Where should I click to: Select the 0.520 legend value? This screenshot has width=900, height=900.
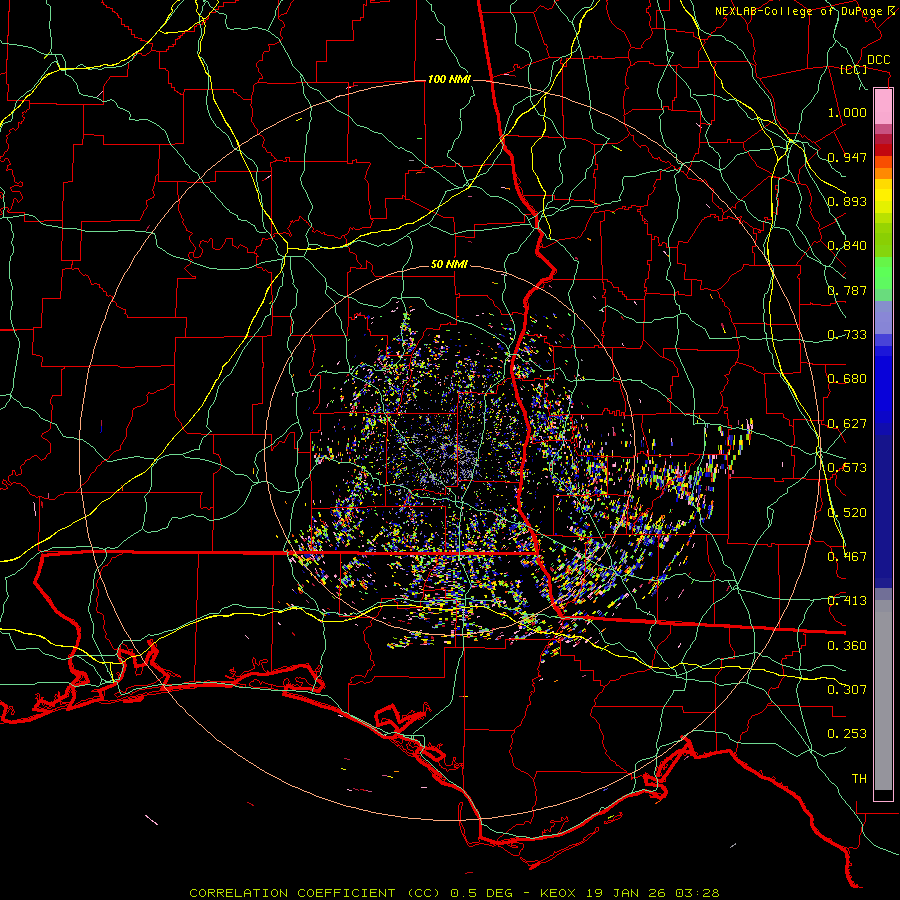(x=847, y=513)
